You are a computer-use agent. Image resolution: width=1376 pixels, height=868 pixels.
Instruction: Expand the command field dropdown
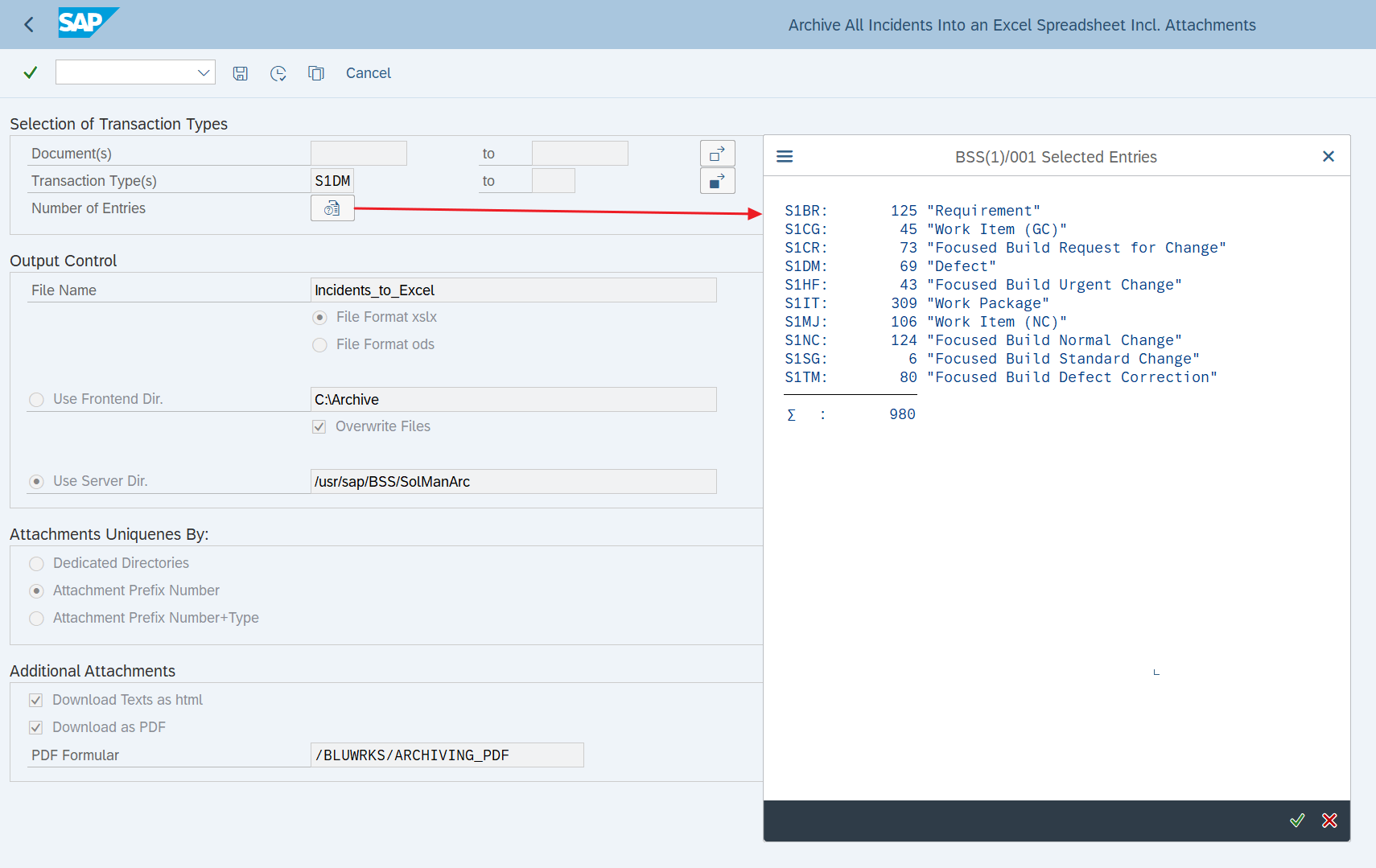tap(204, 73)
